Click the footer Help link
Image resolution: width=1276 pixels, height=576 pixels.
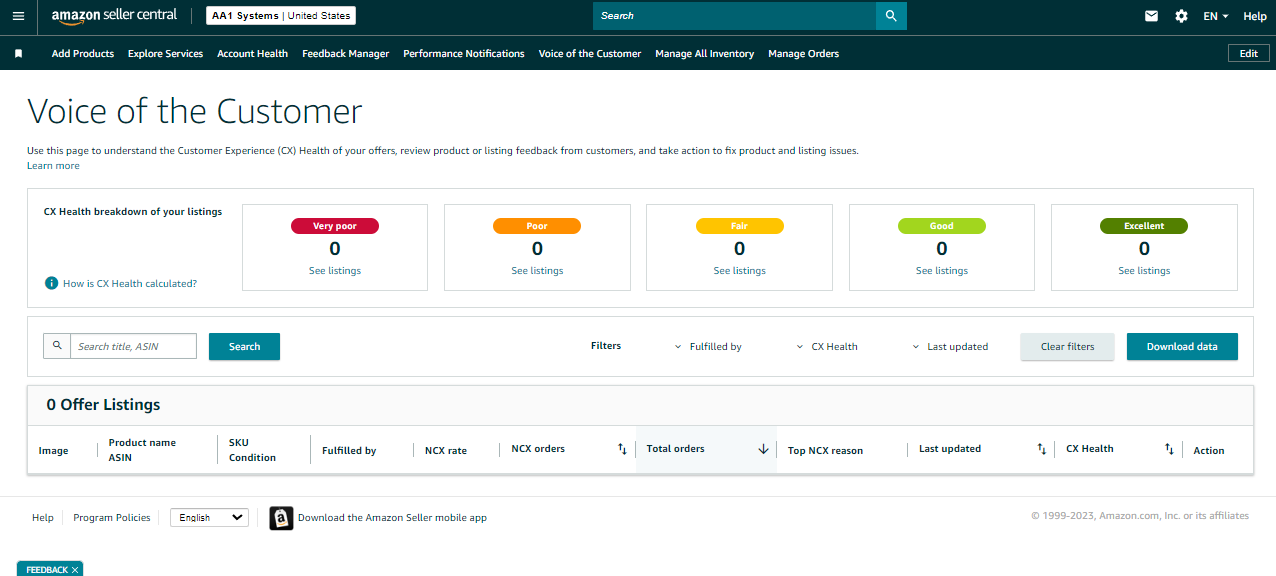tap(43, 518)
